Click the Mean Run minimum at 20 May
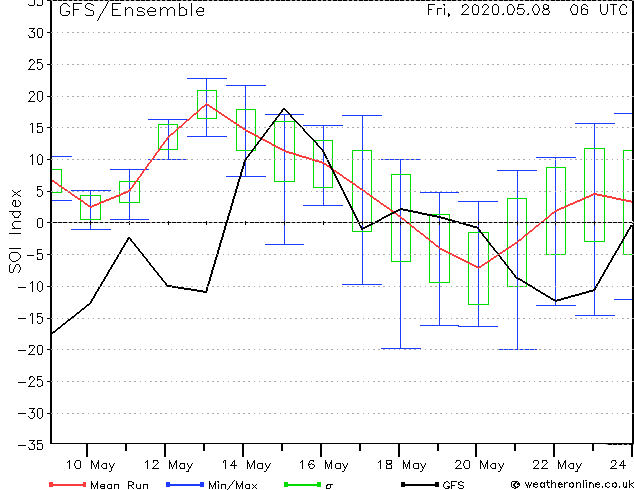Viewport: 634px width, 490px height. [x=478, y=268]
